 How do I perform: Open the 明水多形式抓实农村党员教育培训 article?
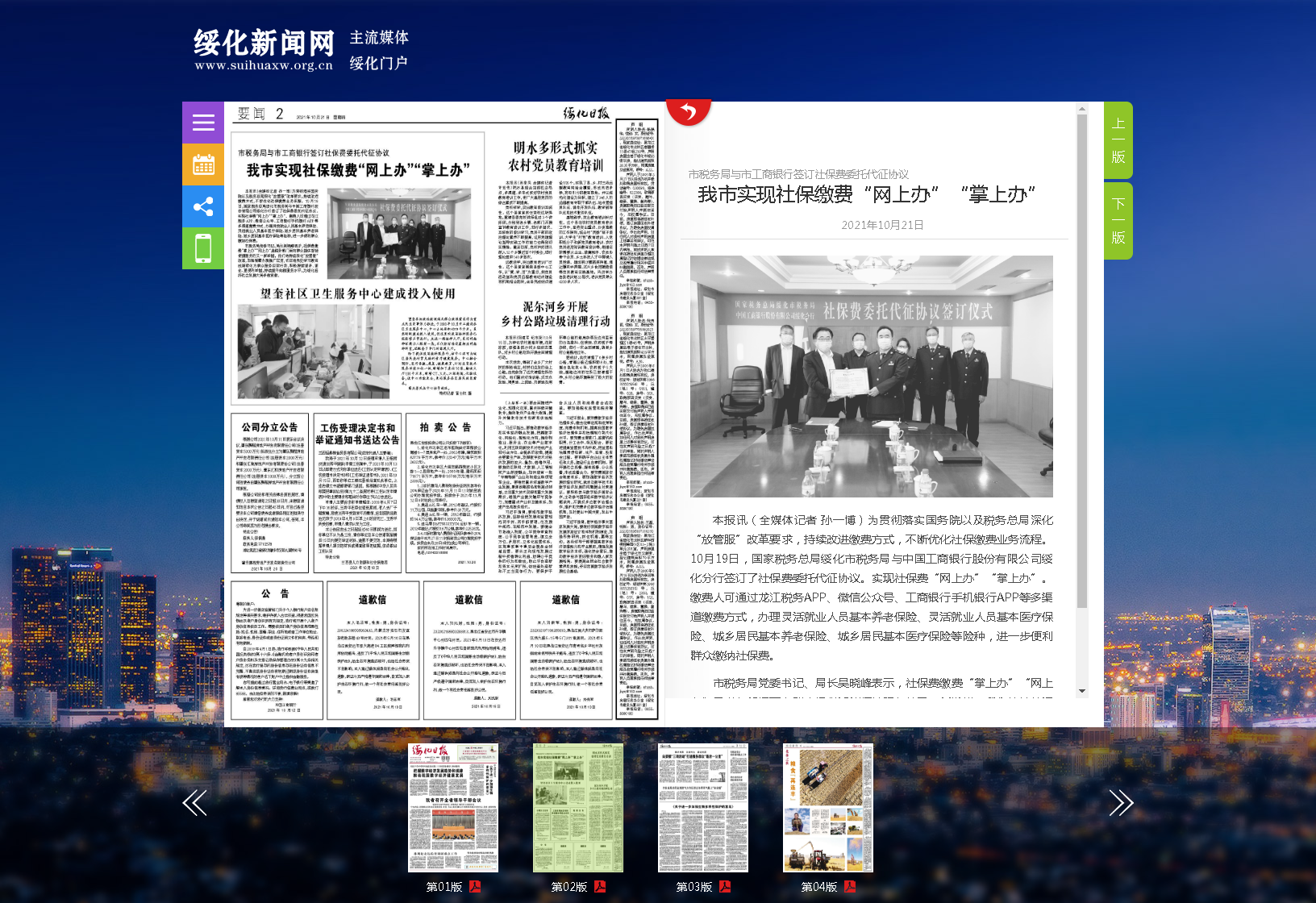[x=556, y=156]
